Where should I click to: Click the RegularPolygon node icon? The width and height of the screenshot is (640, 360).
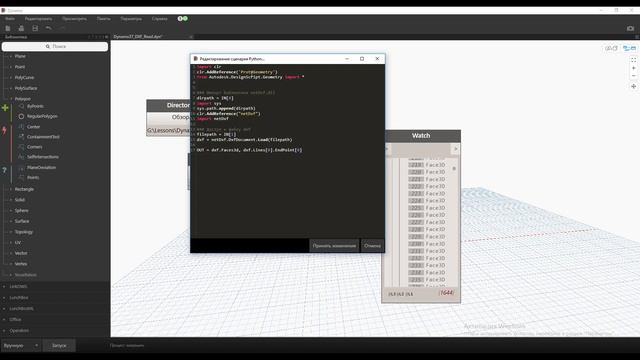[21, 116]
